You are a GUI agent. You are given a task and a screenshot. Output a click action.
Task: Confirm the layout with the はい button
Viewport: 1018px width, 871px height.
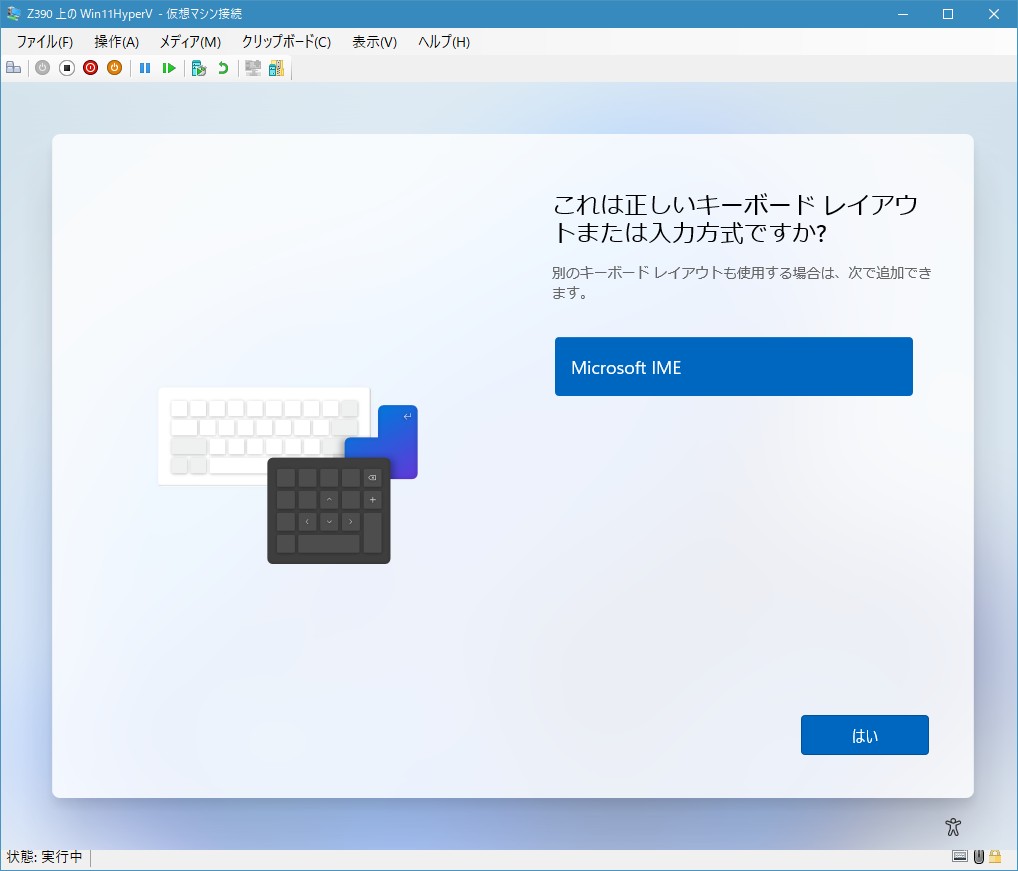pos(864,735)
